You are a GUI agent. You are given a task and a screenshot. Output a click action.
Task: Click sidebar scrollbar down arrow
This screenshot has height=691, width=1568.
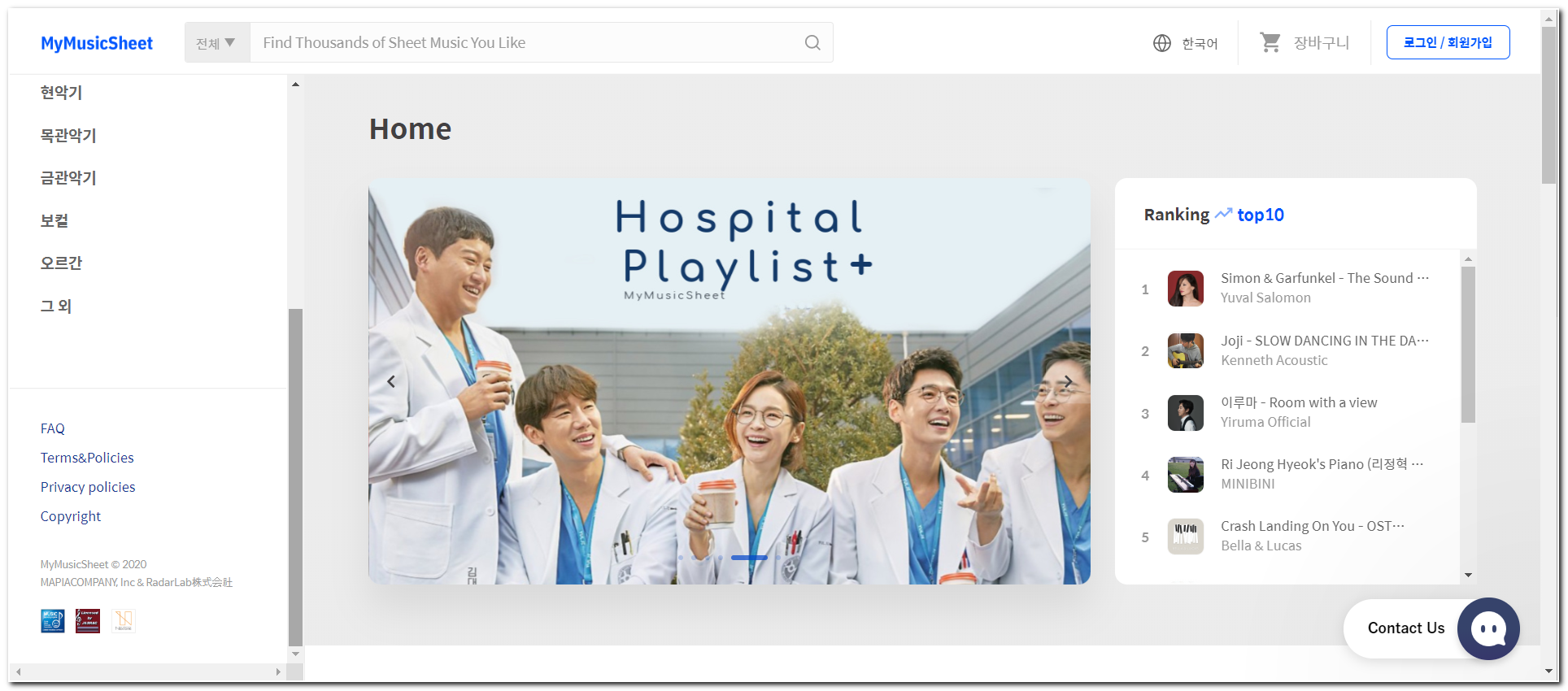coord(295,654)
